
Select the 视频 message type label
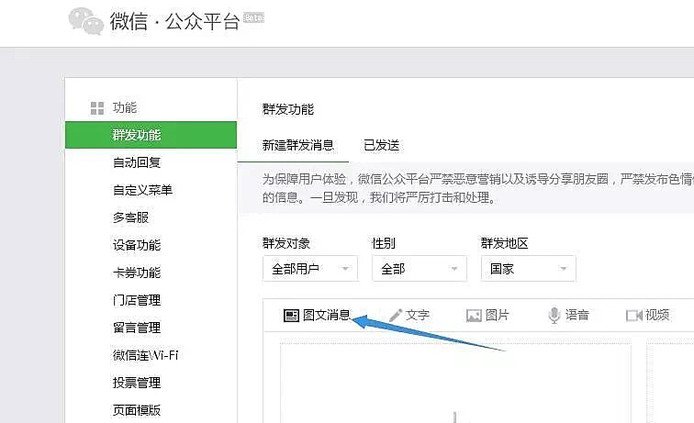point(657,315)
